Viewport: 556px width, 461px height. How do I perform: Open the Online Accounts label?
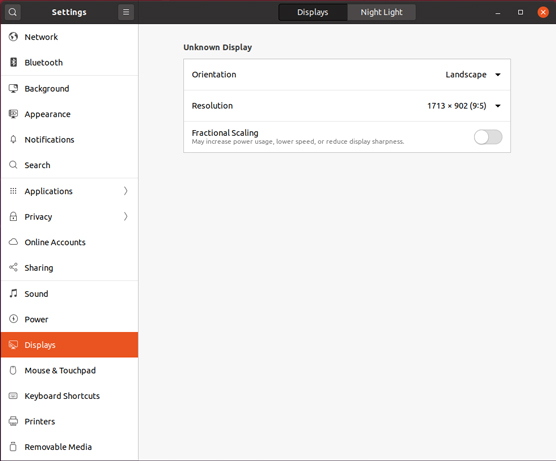55,242
